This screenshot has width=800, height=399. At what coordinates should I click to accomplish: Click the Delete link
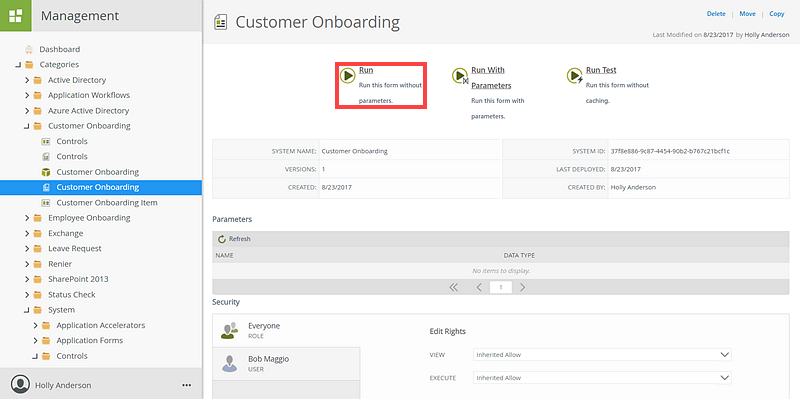pos(716,14)
